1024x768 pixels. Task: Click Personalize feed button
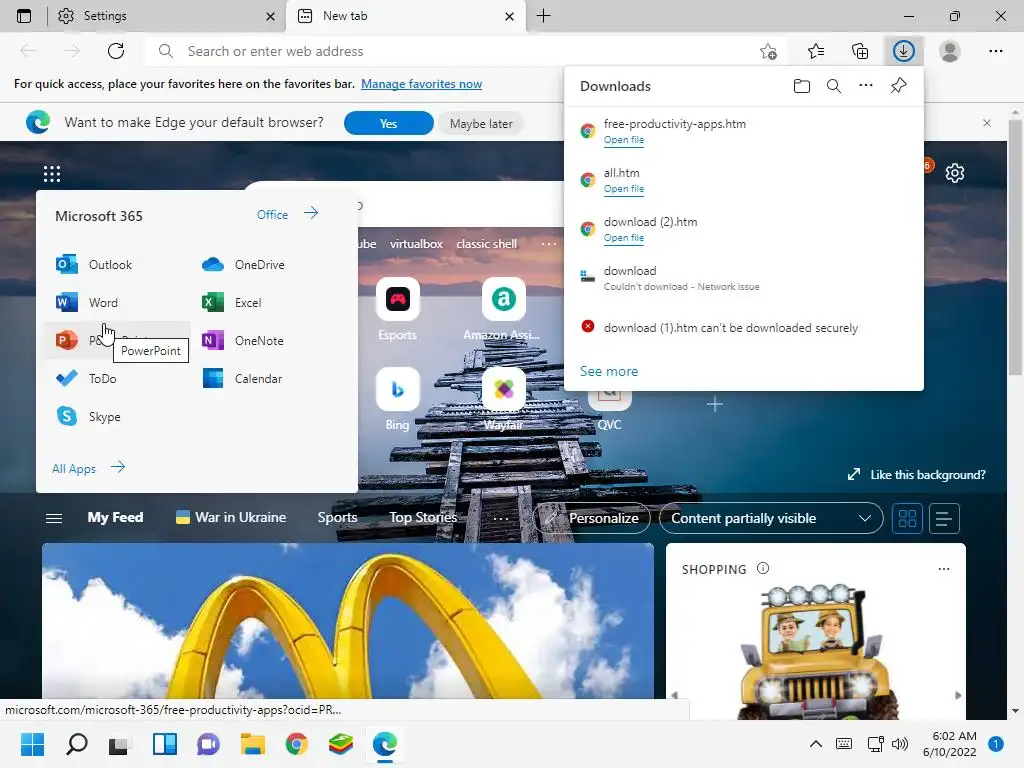(x=592, y=519)
